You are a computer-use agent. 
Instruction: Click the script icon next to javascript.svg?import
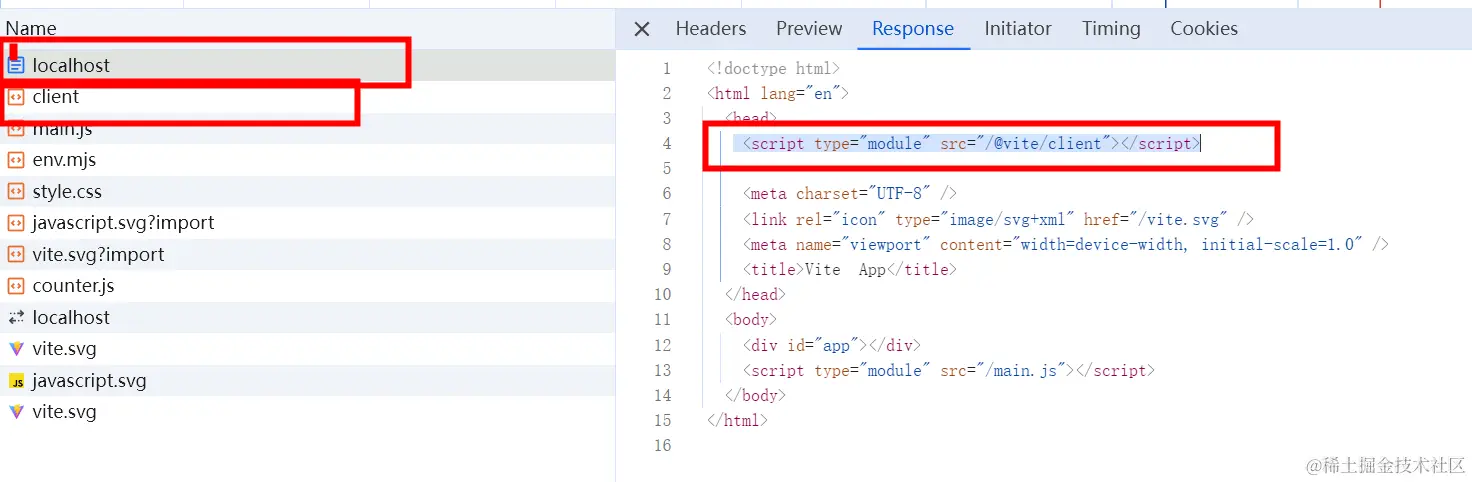coord(16,223)
